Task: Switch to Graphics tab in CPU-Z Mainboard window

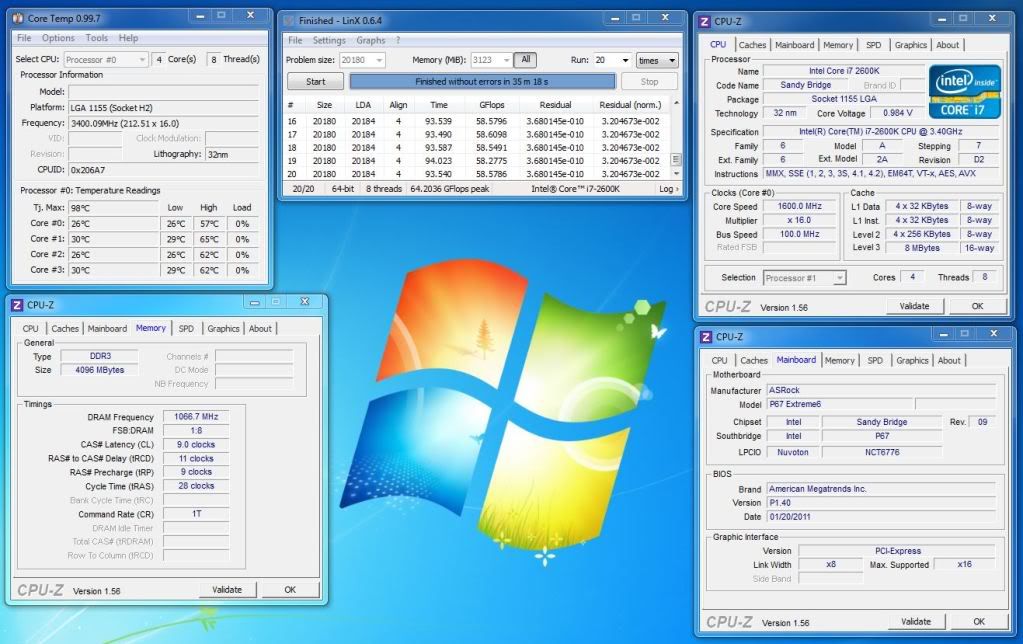Action: pos(912,360)
